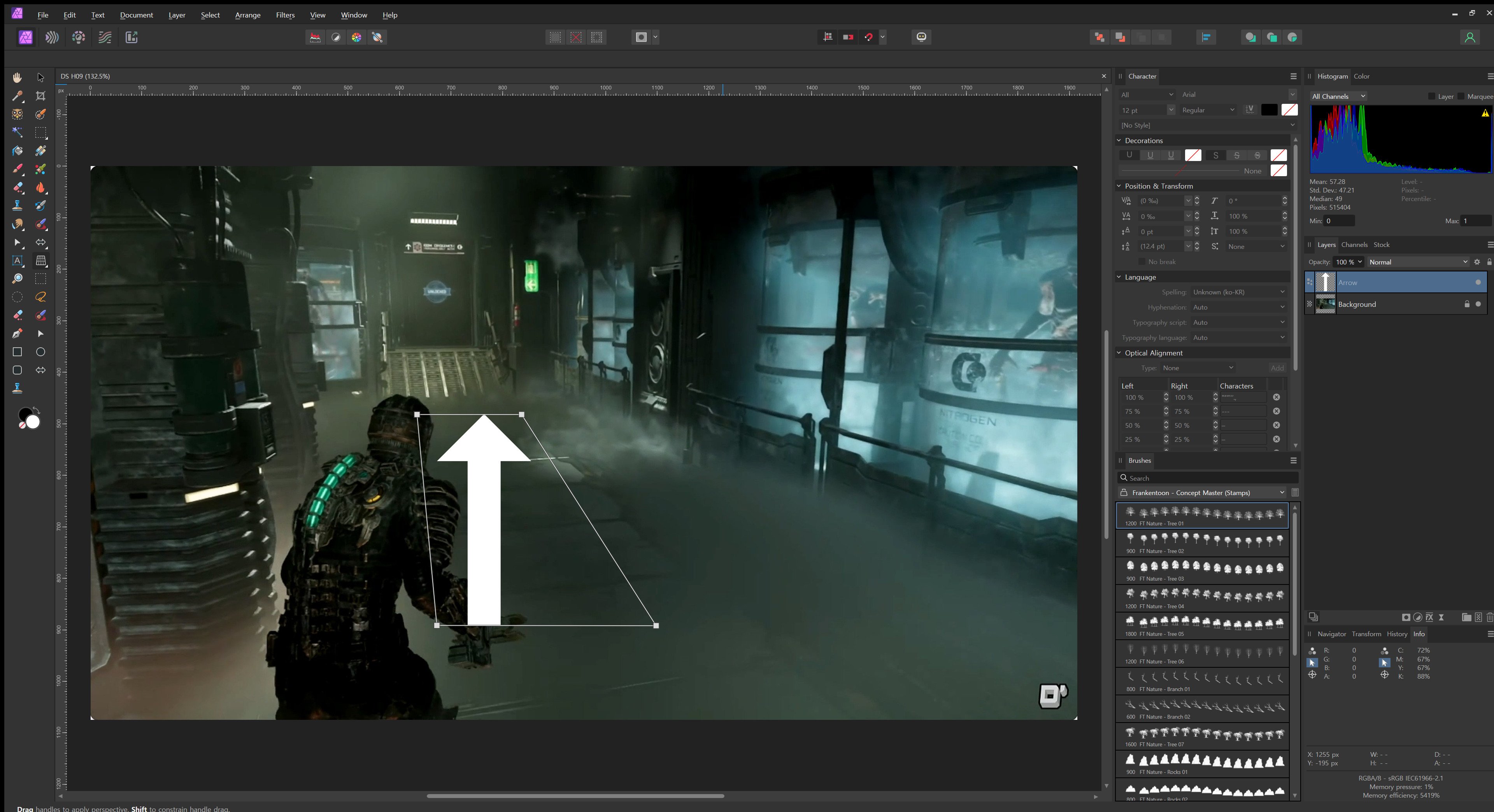The width and height of the screenshot is (1494, 812).
Task: Open the Character panel hamburger menu
Action: 1293,77
